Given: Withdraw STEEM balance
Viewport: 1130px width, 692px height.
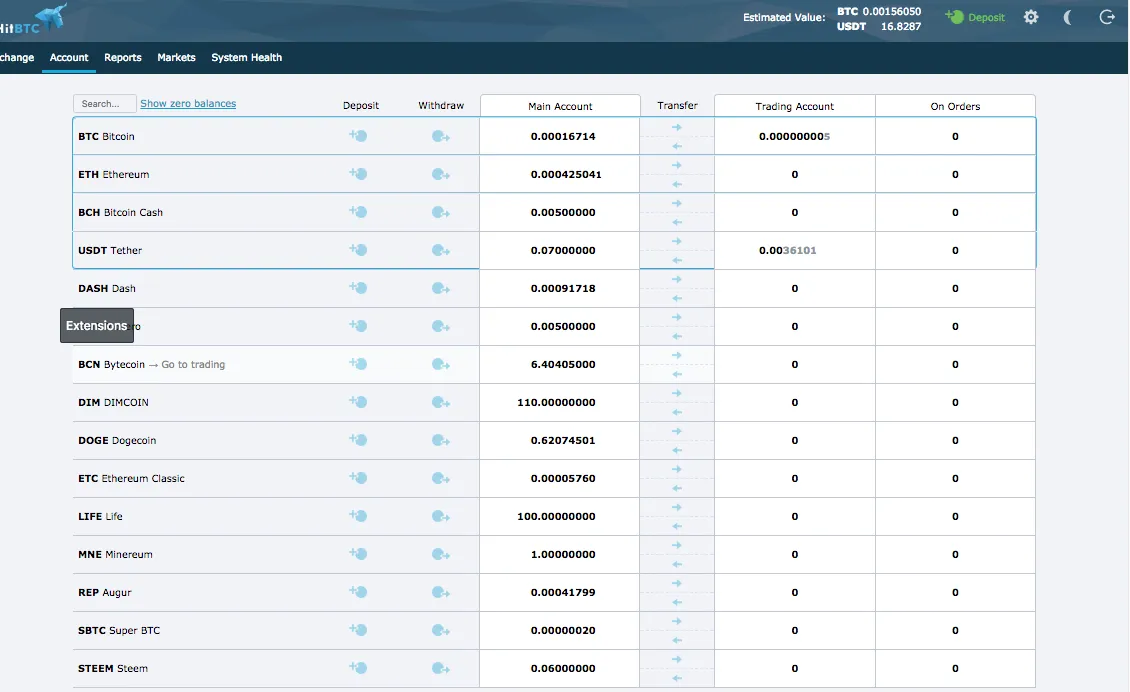Looking at the screenshot, I should [x=440, y=669].
